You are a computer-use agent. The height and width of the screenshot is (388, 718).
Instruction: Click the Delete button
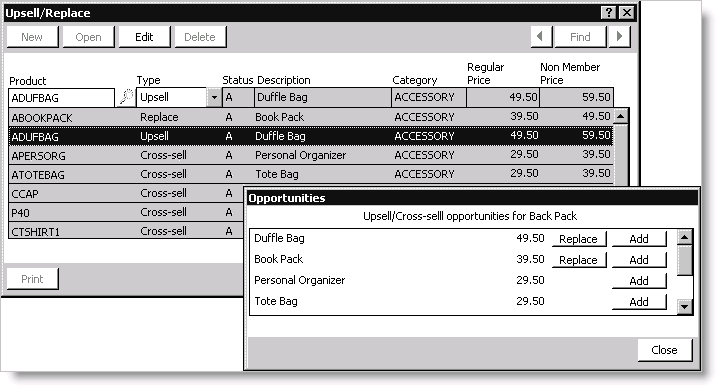[200, 37]
